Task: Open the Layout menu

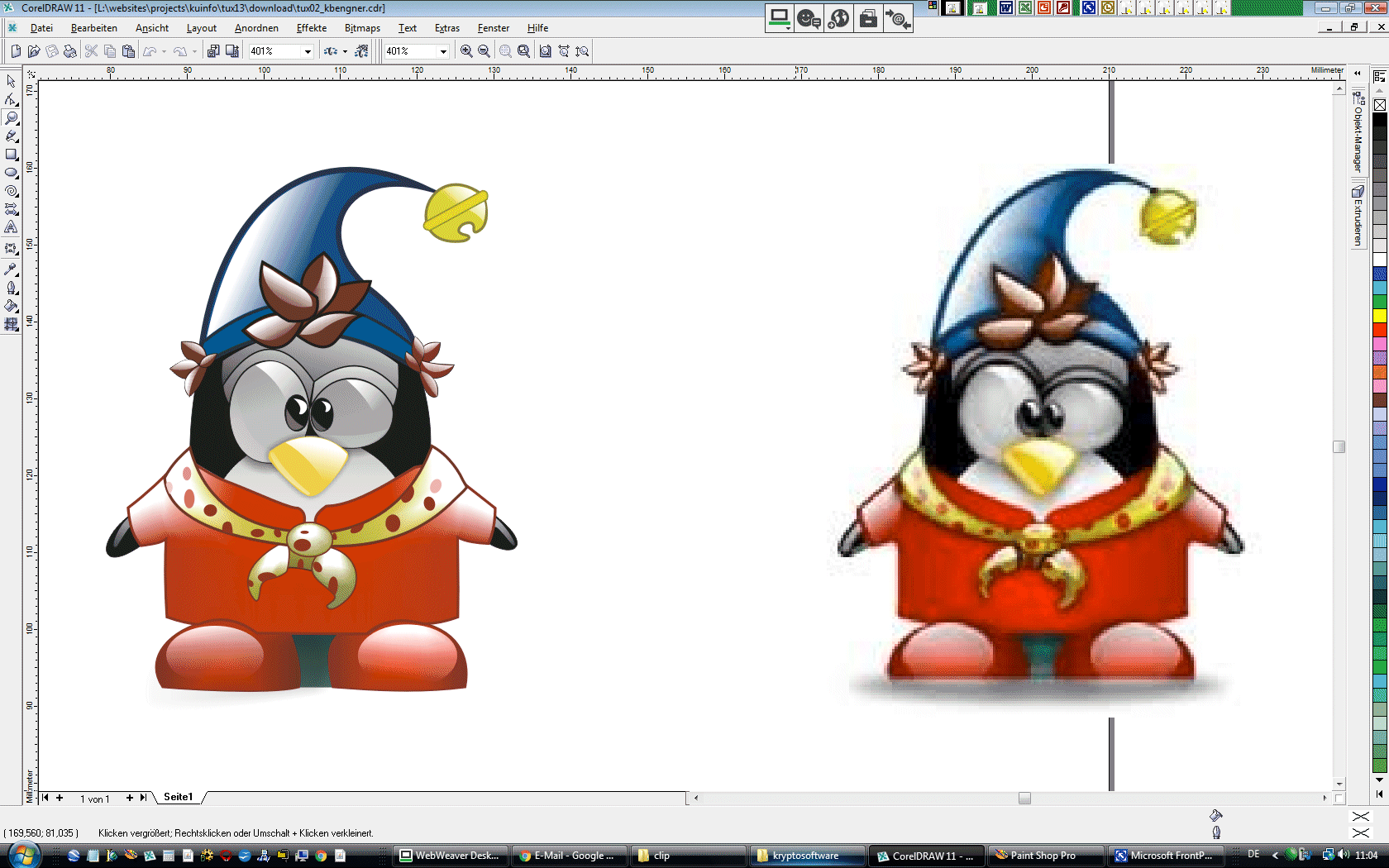Action: [202, 28]
